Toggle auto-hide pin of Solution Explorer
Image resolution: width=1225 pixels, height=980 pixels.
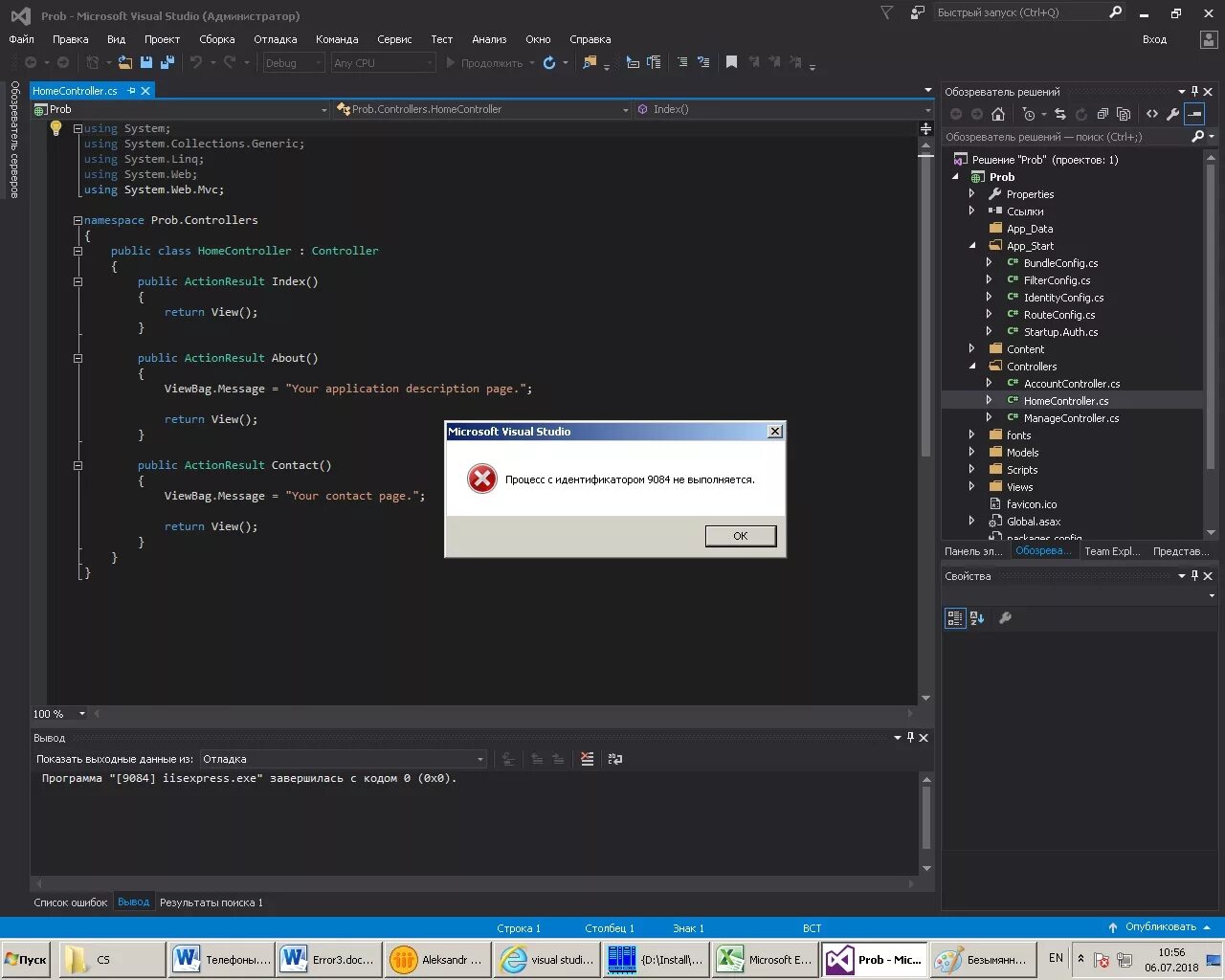point(1194,92)
